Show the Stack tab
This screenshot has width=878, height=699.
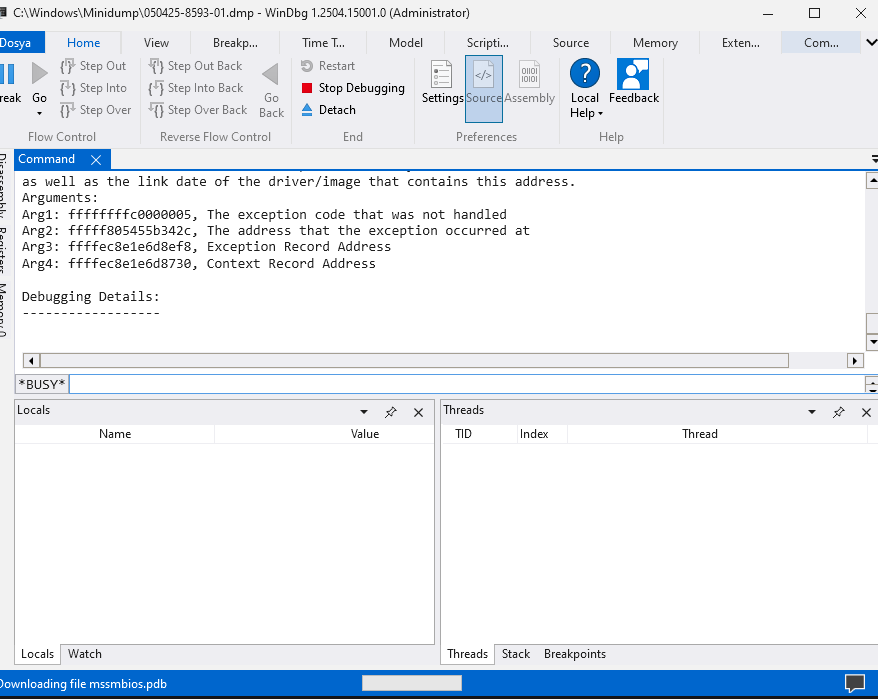tap(516, 654)
